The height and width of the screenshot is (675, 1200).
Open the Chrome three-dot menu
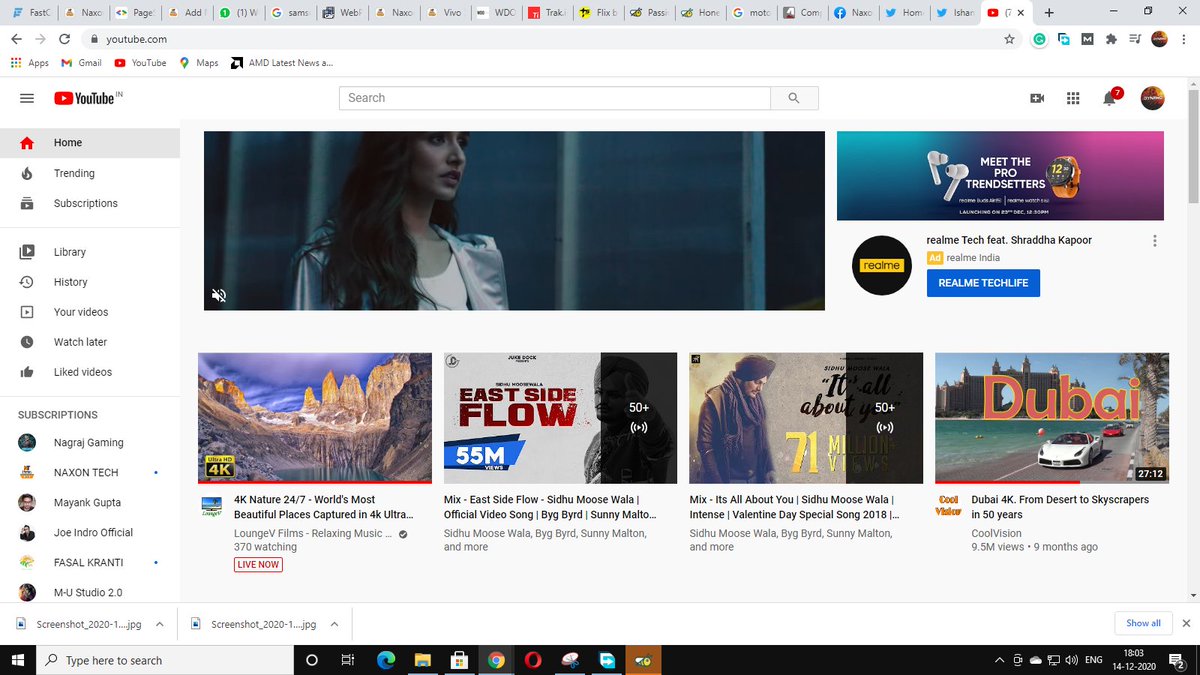(1184, 39)
